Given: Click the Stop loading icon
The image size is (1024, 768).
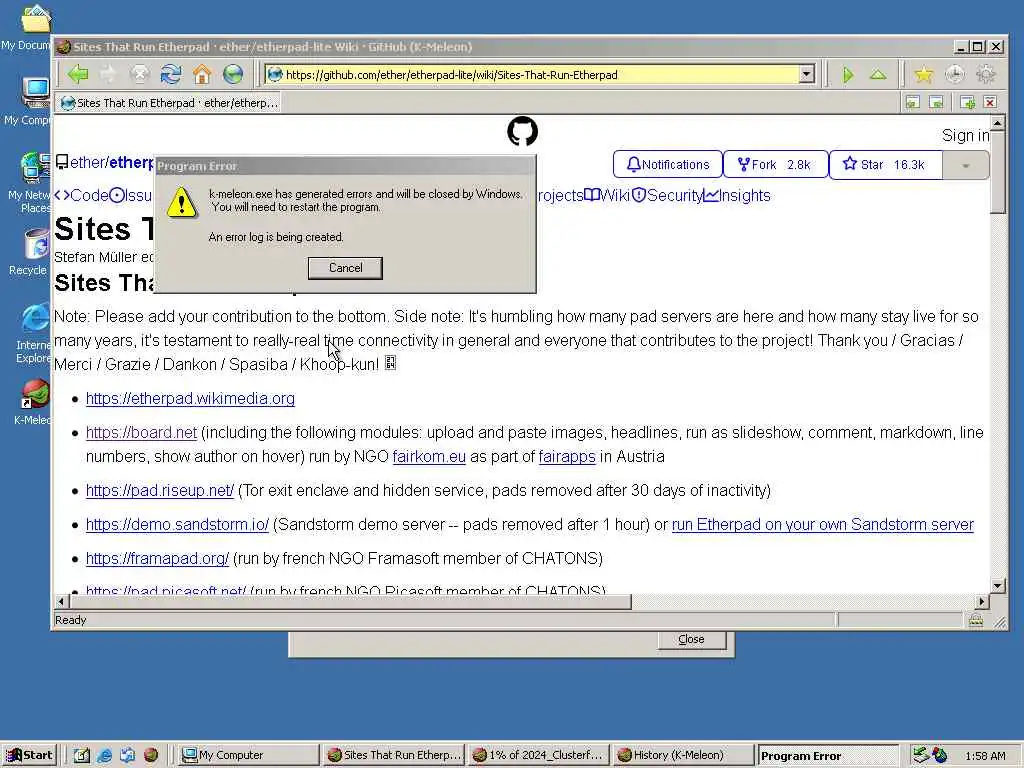Looking at the screenshot, I should pos(139,74).
